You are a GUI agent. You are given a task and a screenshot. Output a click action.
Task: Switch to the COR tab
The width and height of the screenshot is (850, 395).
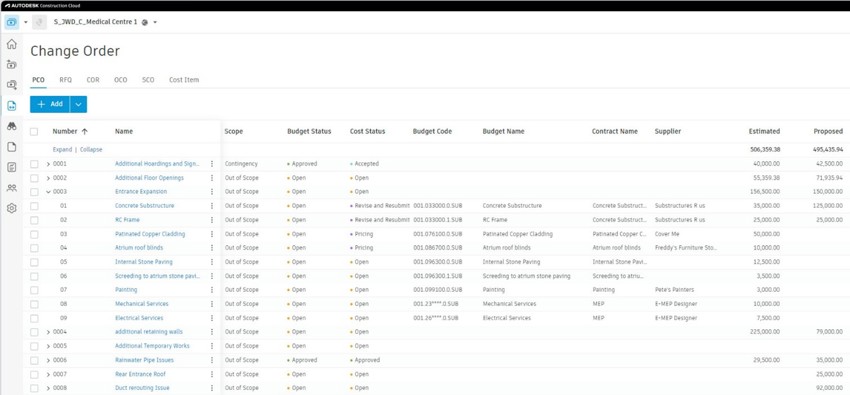[x=93, y=80]
